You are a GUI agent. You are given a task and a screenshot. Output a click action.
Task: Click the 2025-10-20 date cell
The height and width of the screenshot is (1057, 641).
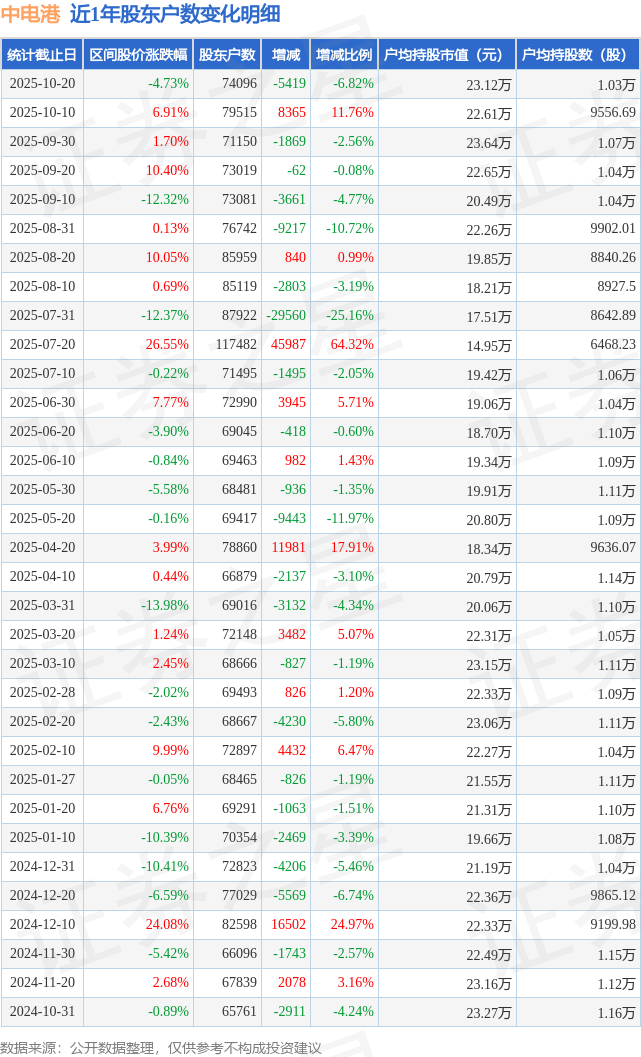42,84
